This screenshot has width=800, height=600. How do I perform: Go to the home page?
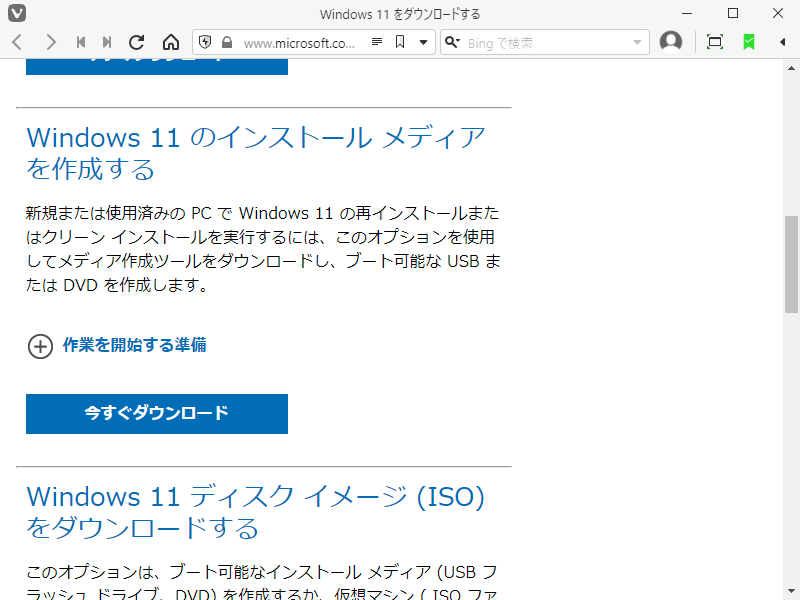(171, 42)
